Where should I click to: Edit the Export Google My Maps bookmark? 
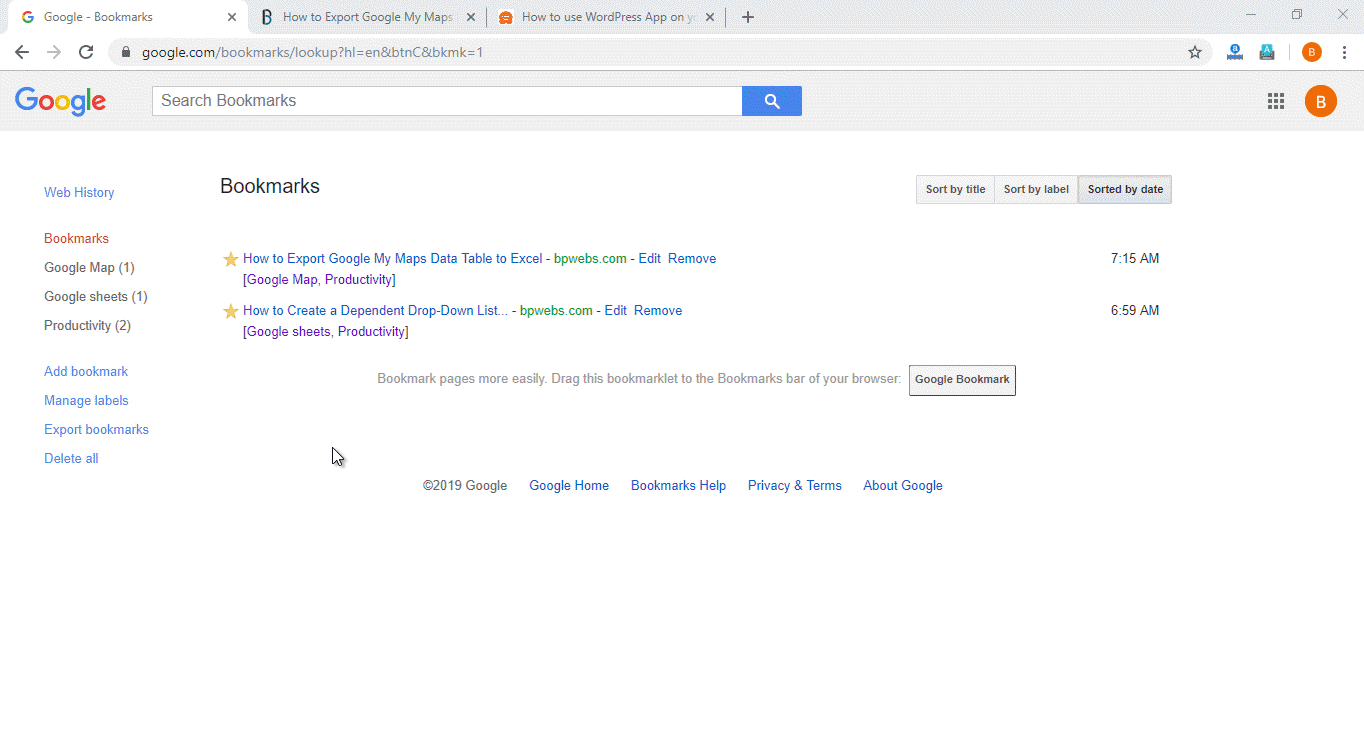click(650, 259)
